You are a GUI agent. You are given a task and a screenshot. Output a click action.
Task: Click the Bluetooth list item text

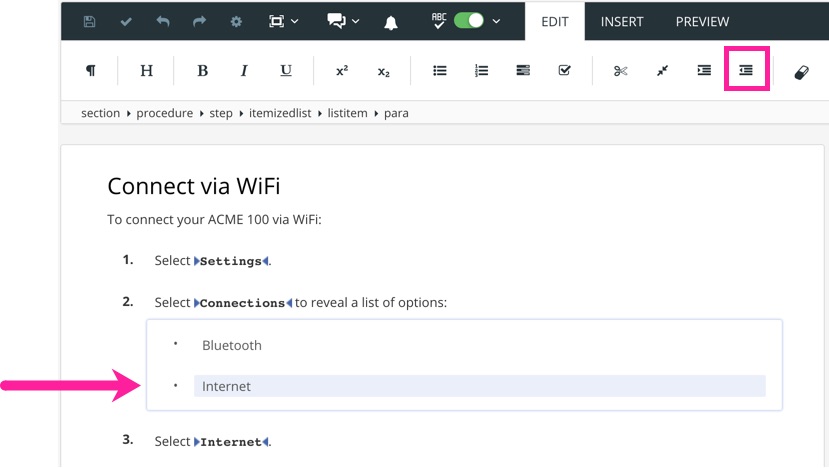232,345
